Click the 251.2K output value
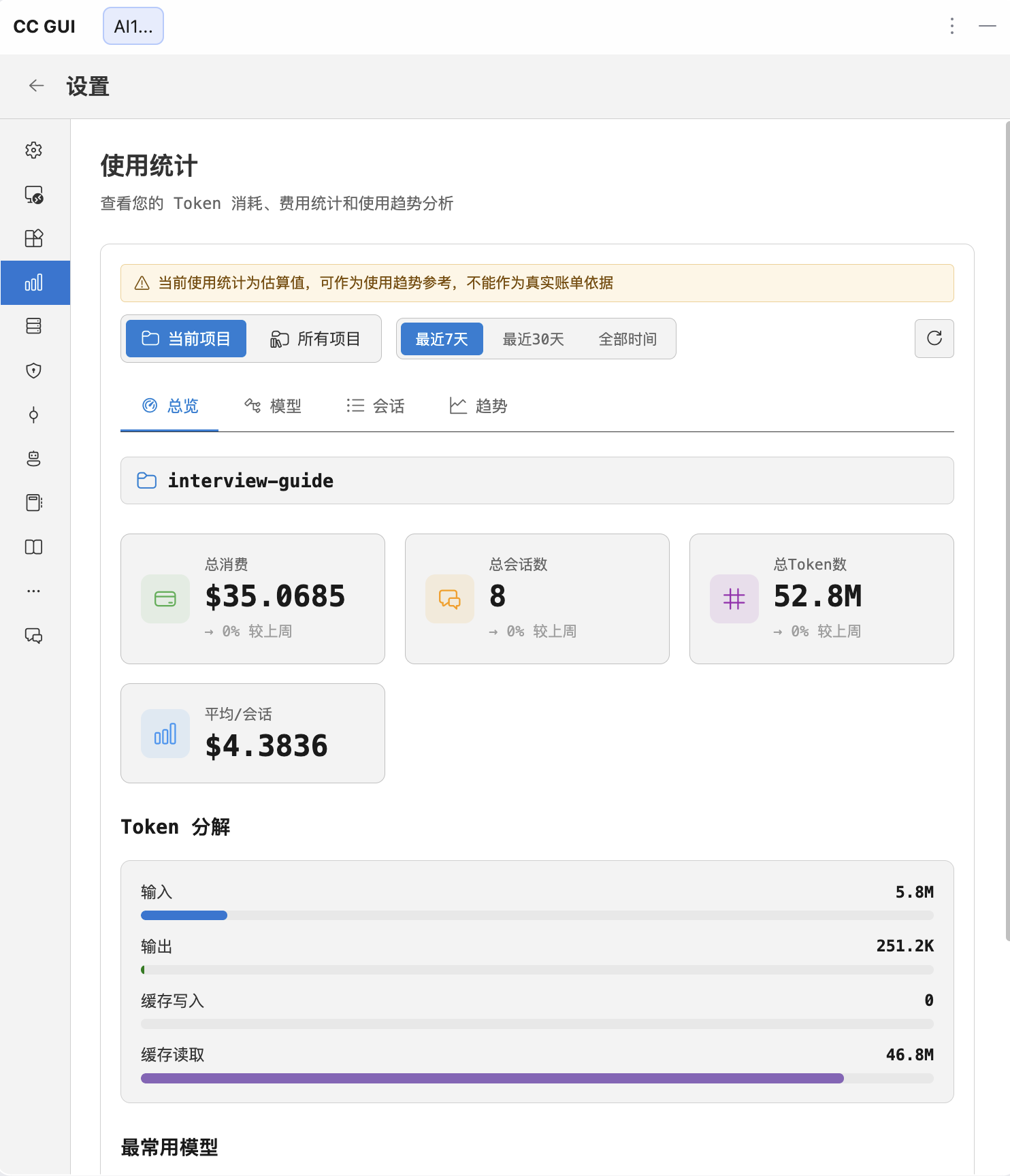This screenshot has height=1176, width=1010. (x=905, y=946)
